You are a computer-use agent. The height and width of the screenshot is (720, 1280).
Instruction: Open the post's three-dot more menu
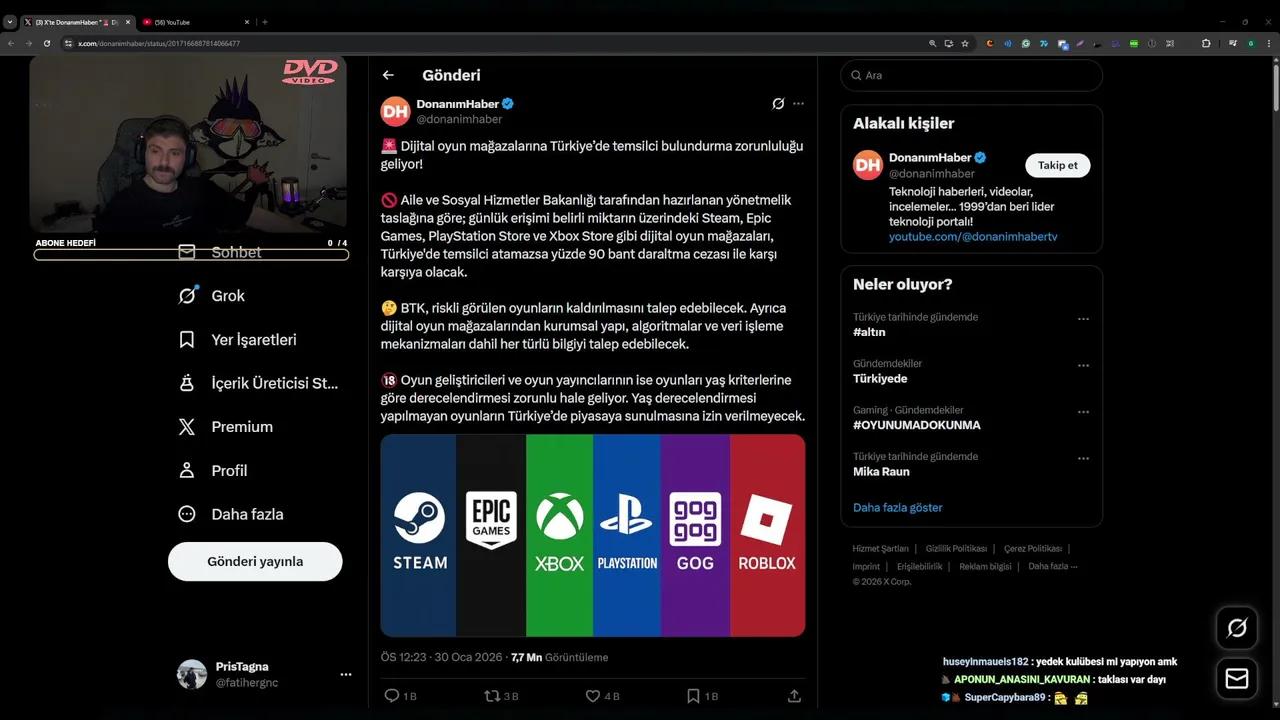coord(798,104)
